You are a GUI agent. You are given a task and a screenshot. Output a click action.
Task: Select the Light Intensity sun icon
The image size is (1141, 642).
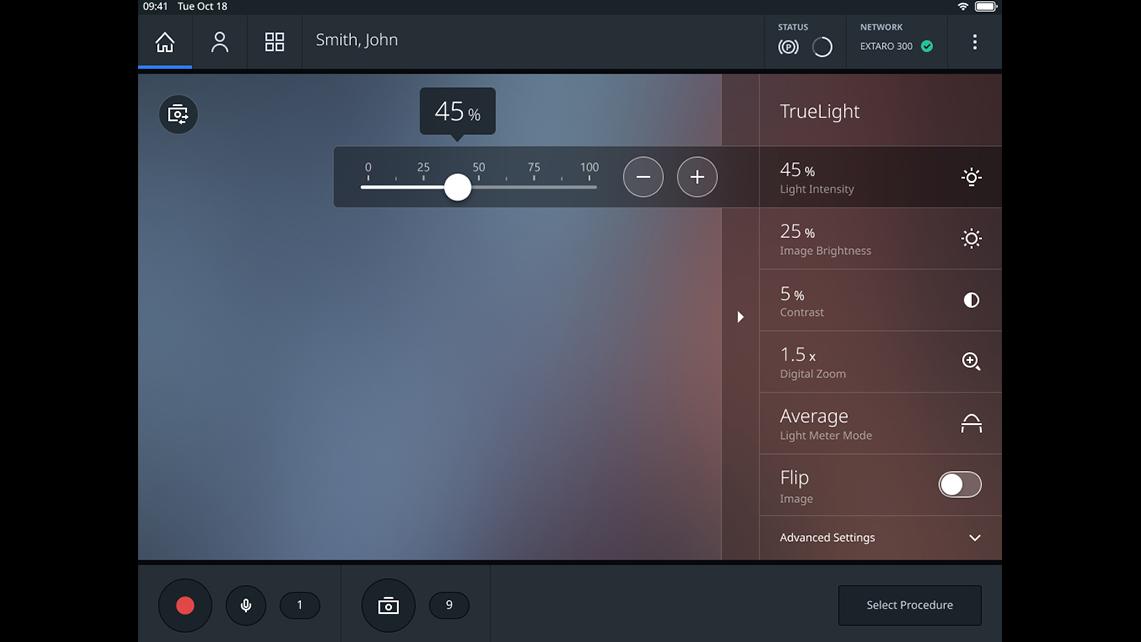(x=970, y=177)
